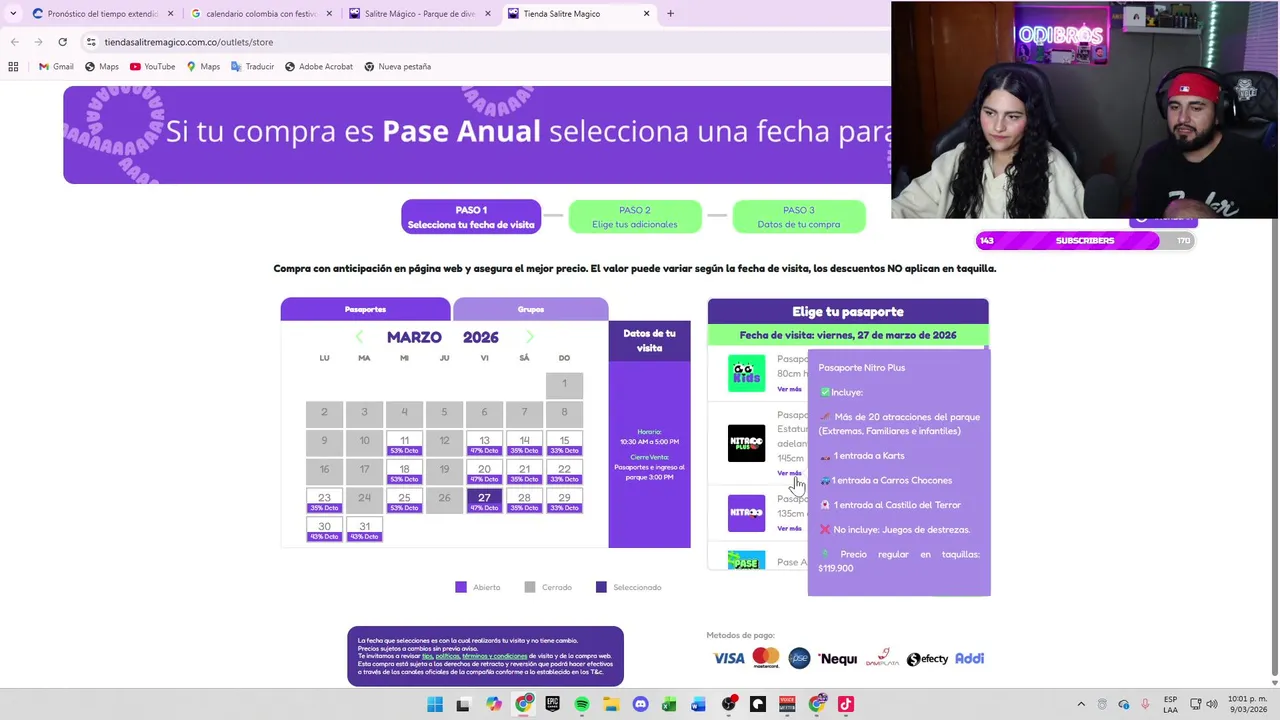1280x720 pixels.
Task: Click the Go Kids passport logo
Action: coord(746,373)
